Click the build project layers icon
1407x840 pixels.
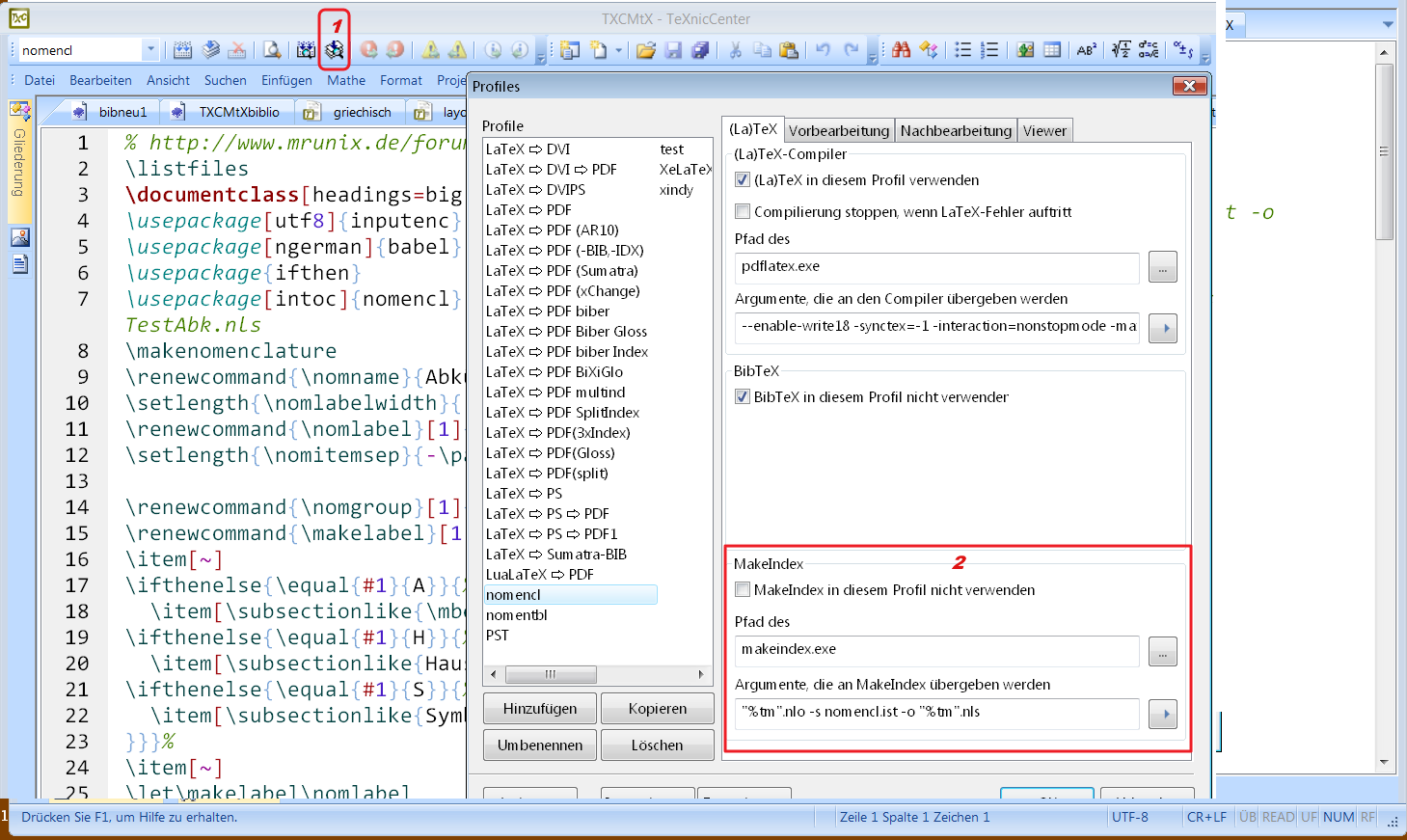click(211, 50)
